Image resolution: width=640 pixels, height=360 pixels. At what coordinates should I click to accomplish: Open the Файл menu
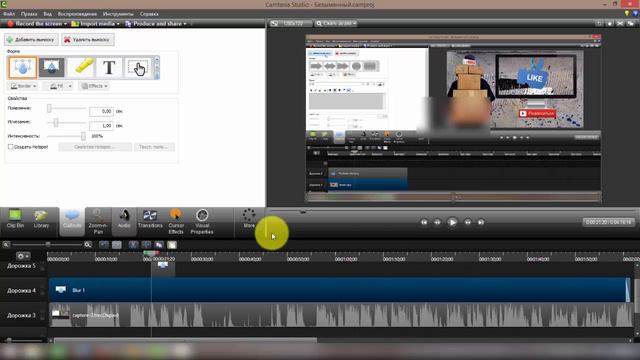[x=9, y=14]
